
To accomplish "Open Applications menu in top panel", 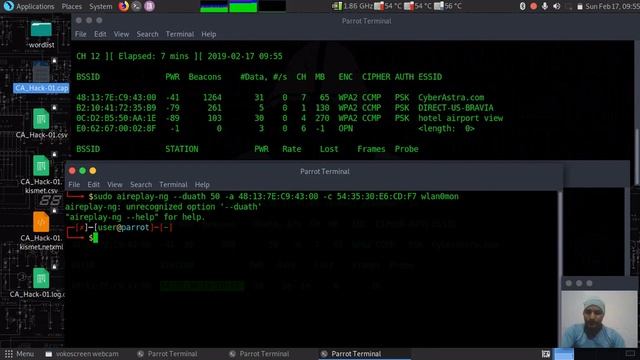I will click(x=35, y=7).
